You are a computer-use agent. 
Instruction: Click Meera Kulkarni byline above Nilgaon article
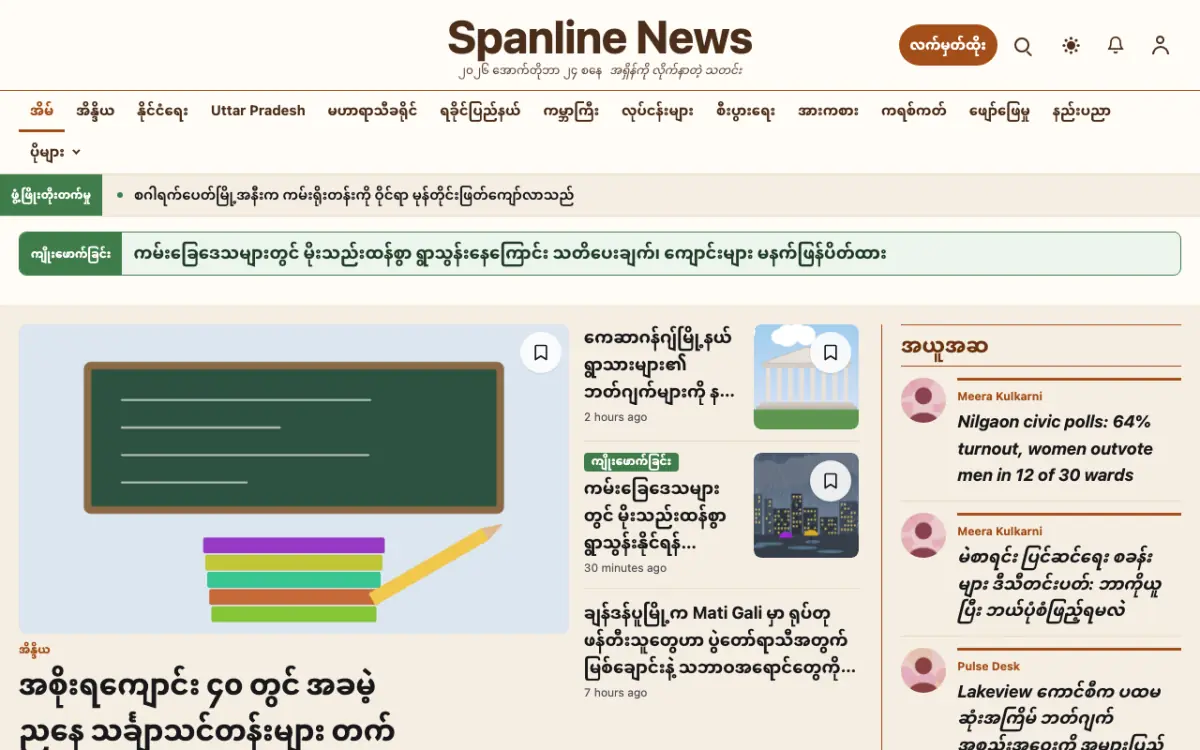pyautogui.click(x=999, y=396)
